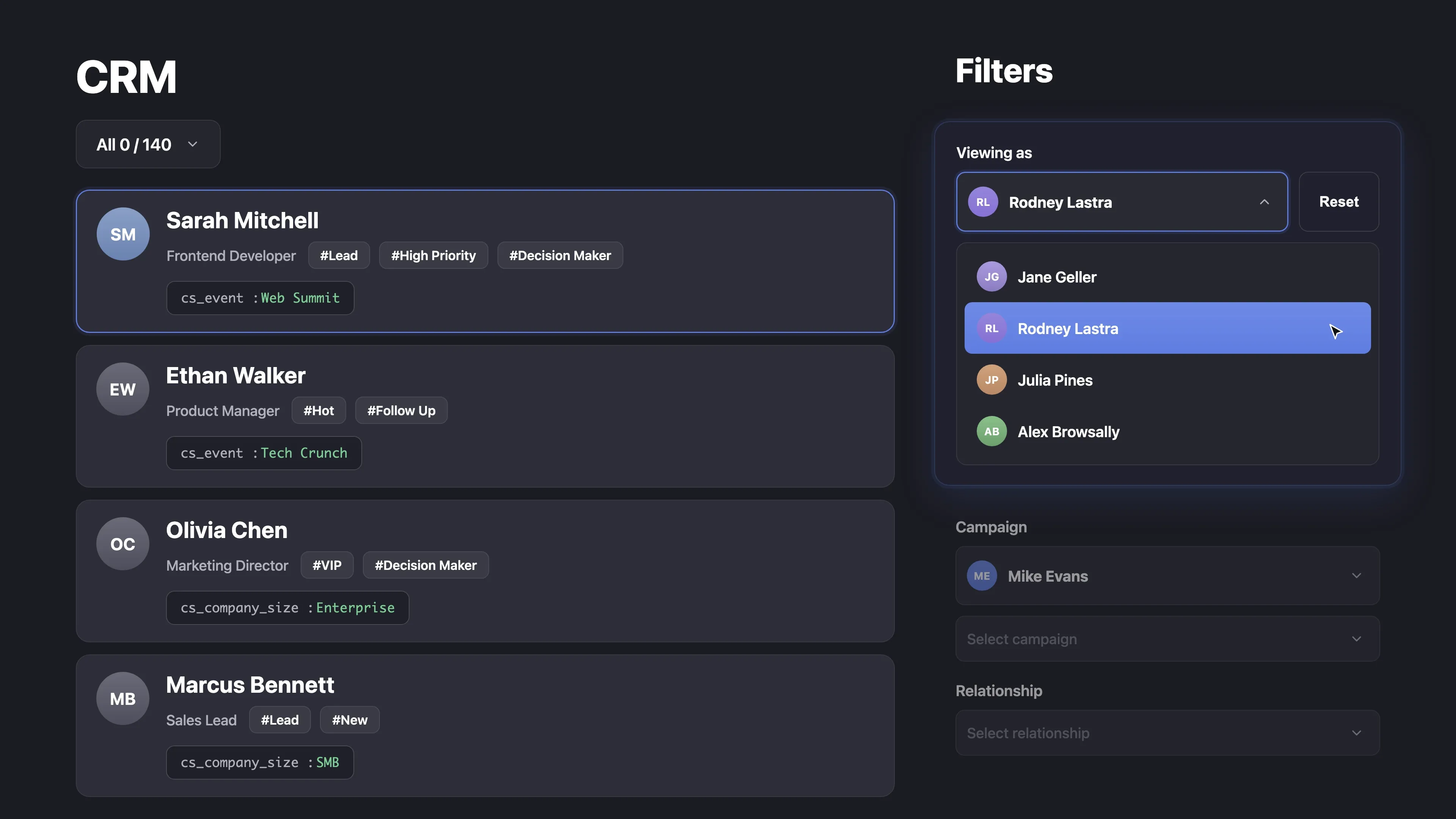The image size is (1456, 819).
Task: Choose highlighted Rodney Lastra option
Action: [1167, 328]
